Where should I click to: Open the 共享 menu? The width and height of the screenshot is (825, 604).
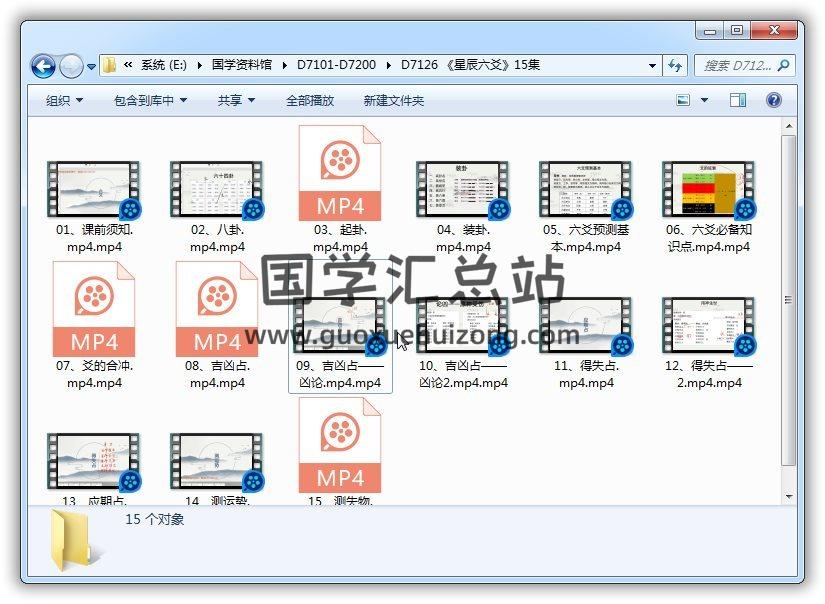(x=236, y=100)
